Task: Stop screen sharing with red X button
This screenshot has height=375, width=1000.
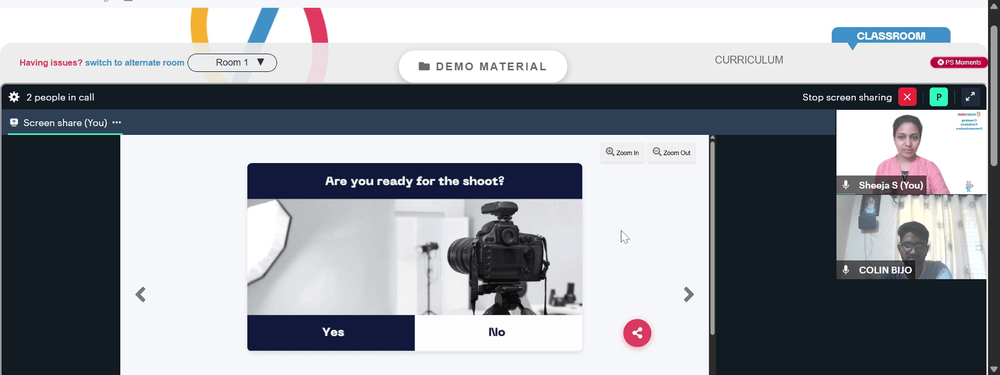Action: 907,97
